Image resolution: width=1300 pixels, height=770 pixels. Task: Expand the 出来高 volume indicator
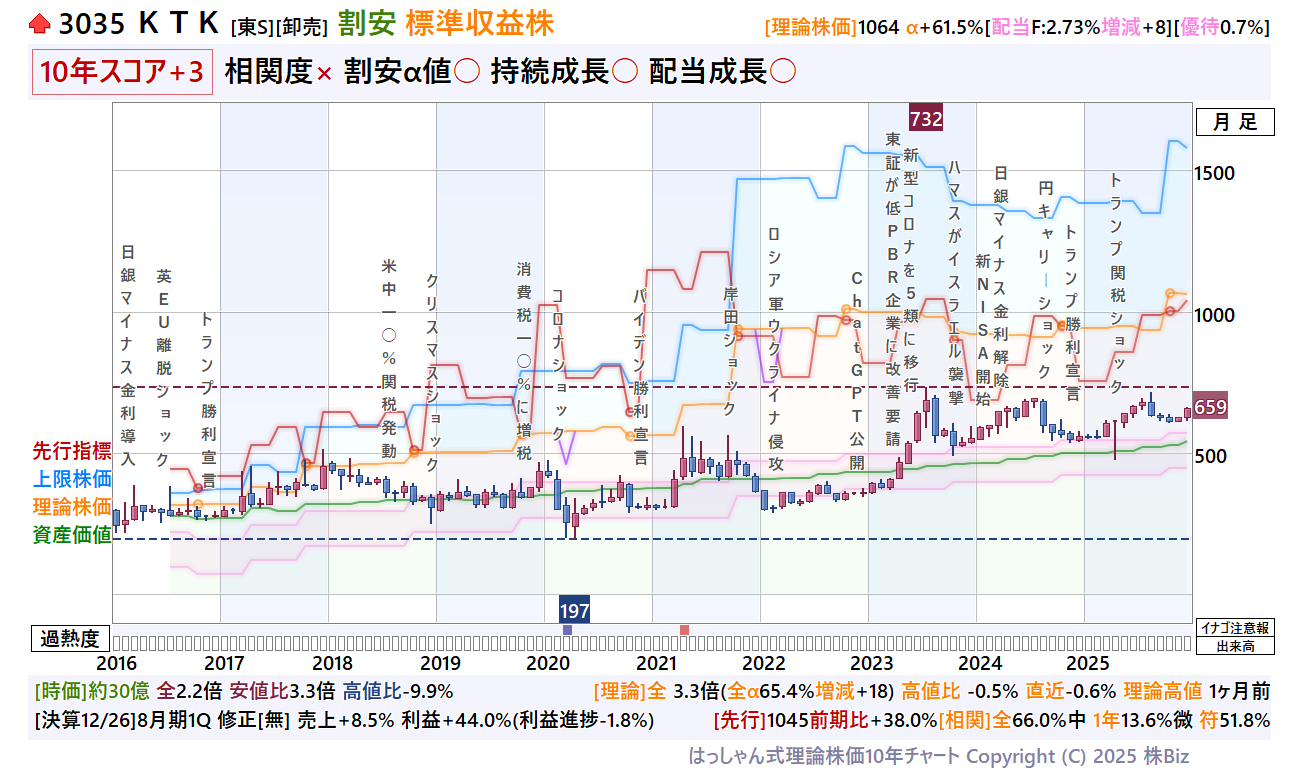pyautogui.click(x=1235, y=646)
